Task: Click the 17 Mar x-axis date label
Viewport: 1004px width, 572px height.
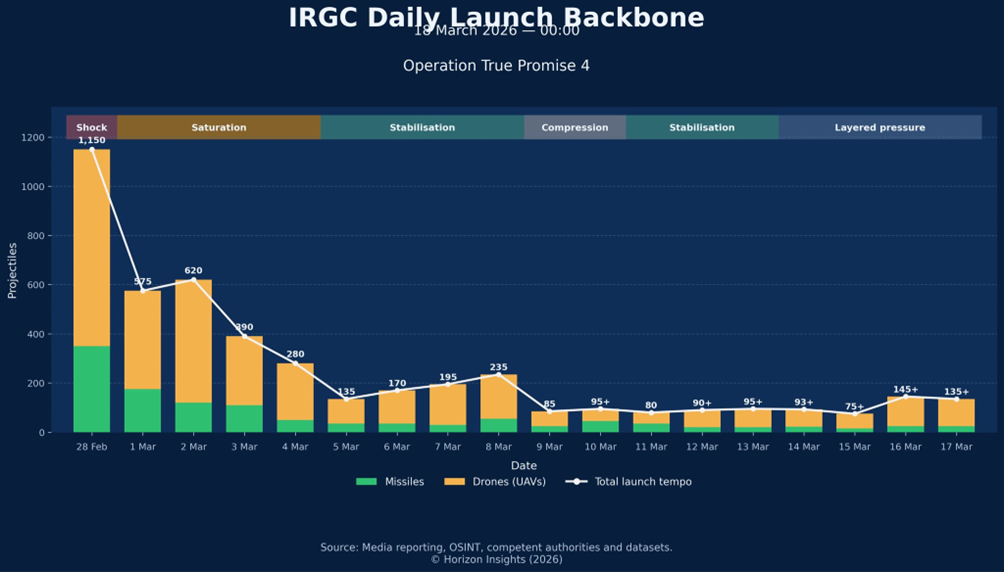Action: [x=956, y=447]
